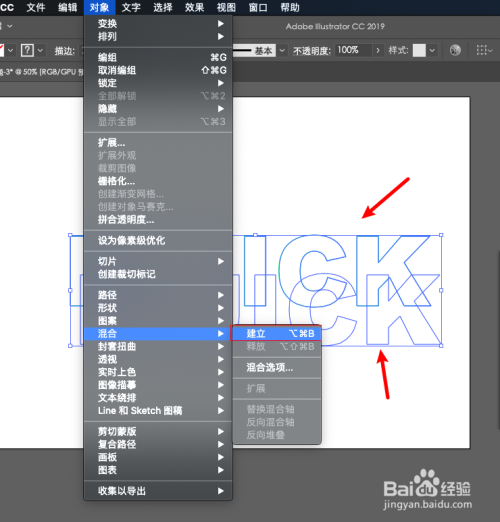This screenshot has width=500, height=522.
Task: Open the stroke swatch dropdown arrow
Action: point(40,51)
